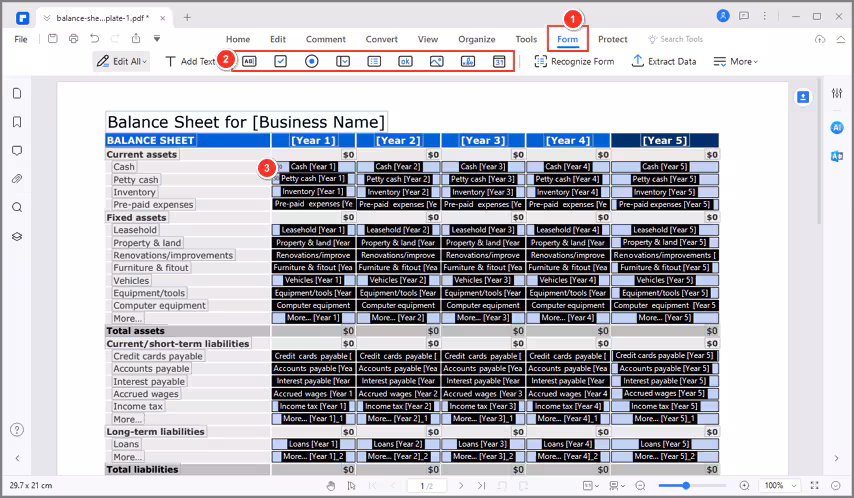
Task: Go to the next page
Action: 461,485
